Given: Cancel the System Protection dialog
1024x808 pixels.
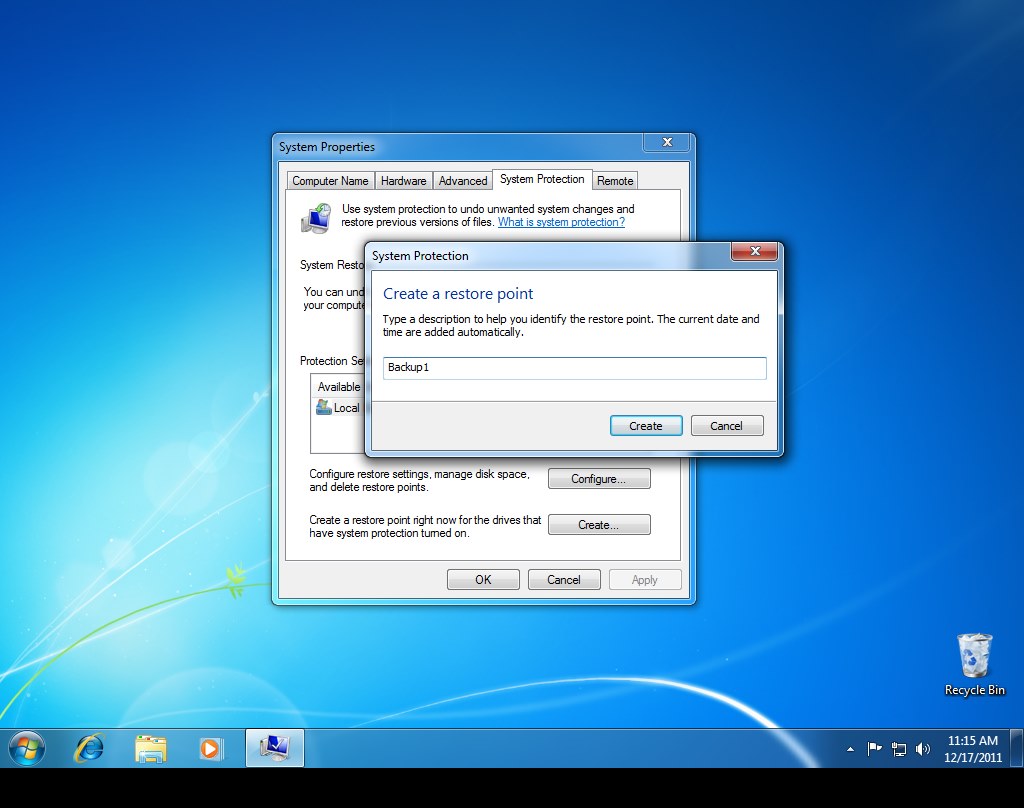Looking at the screenshot, I should (727, 426).
